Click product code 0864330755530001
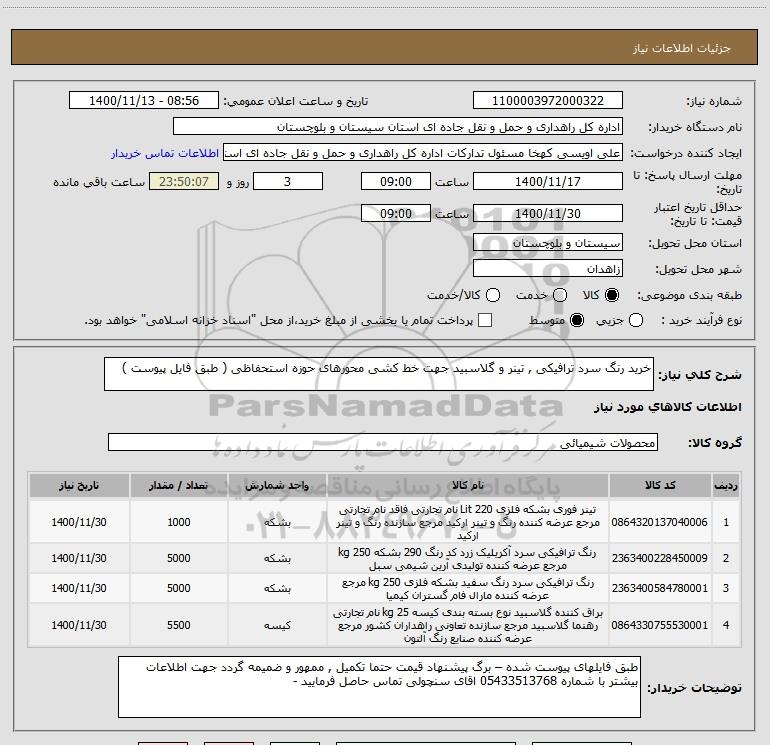The height and width of the screenshot is (745, 770). pyautogui.click(x=660, y=625)
